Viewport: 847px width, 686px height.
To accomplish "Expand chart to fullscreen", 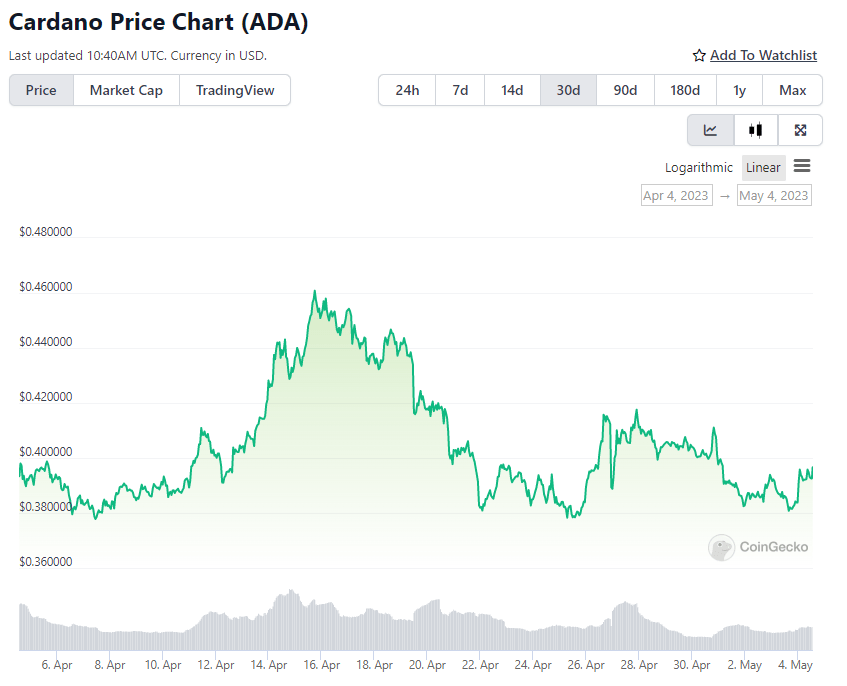I will [800, 130].
